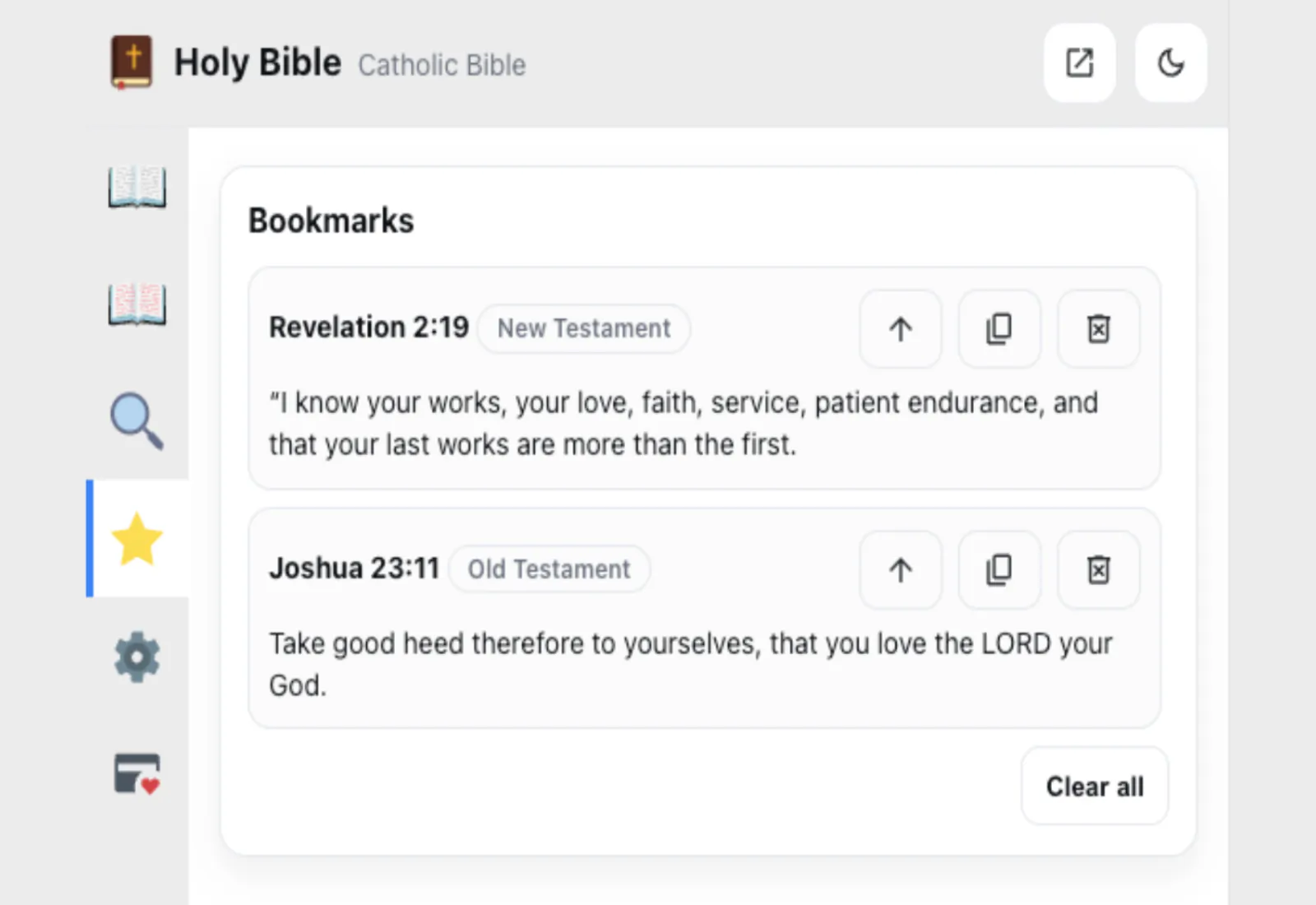Viewport: 1316px width, 905px height.
Task: Toggle dark mode with the moon icon
Action: [x=1170, y=63]
